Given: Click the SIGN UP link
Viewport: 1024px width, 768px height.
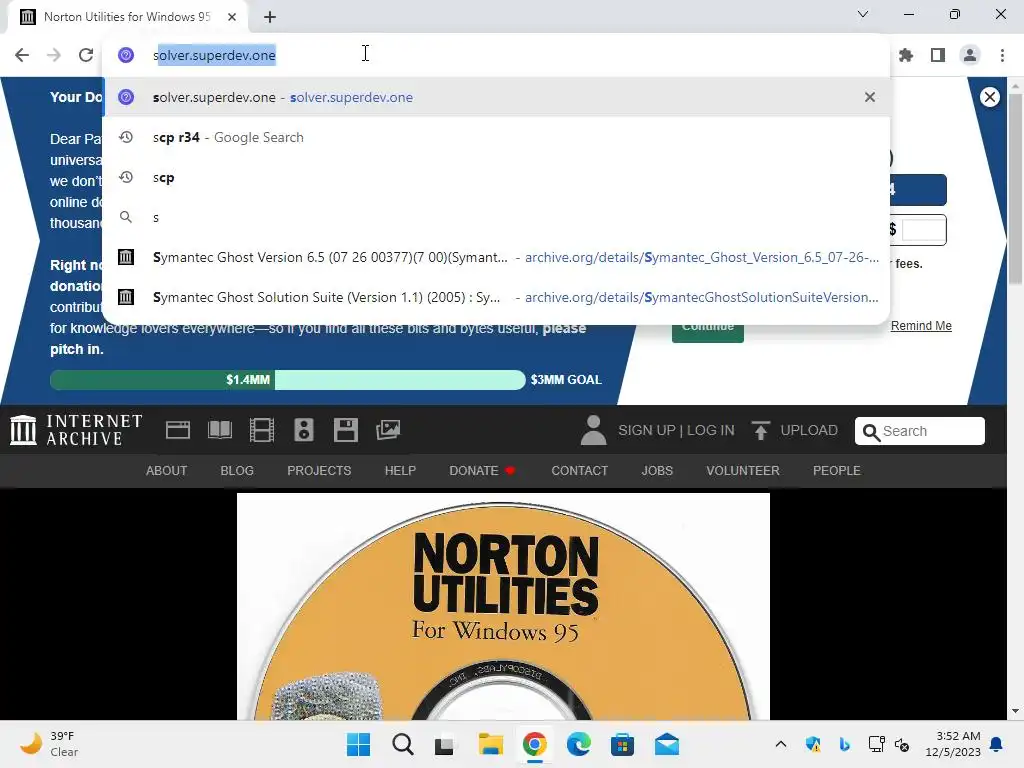Looking at the screenshot, I should tap(647, 430).
